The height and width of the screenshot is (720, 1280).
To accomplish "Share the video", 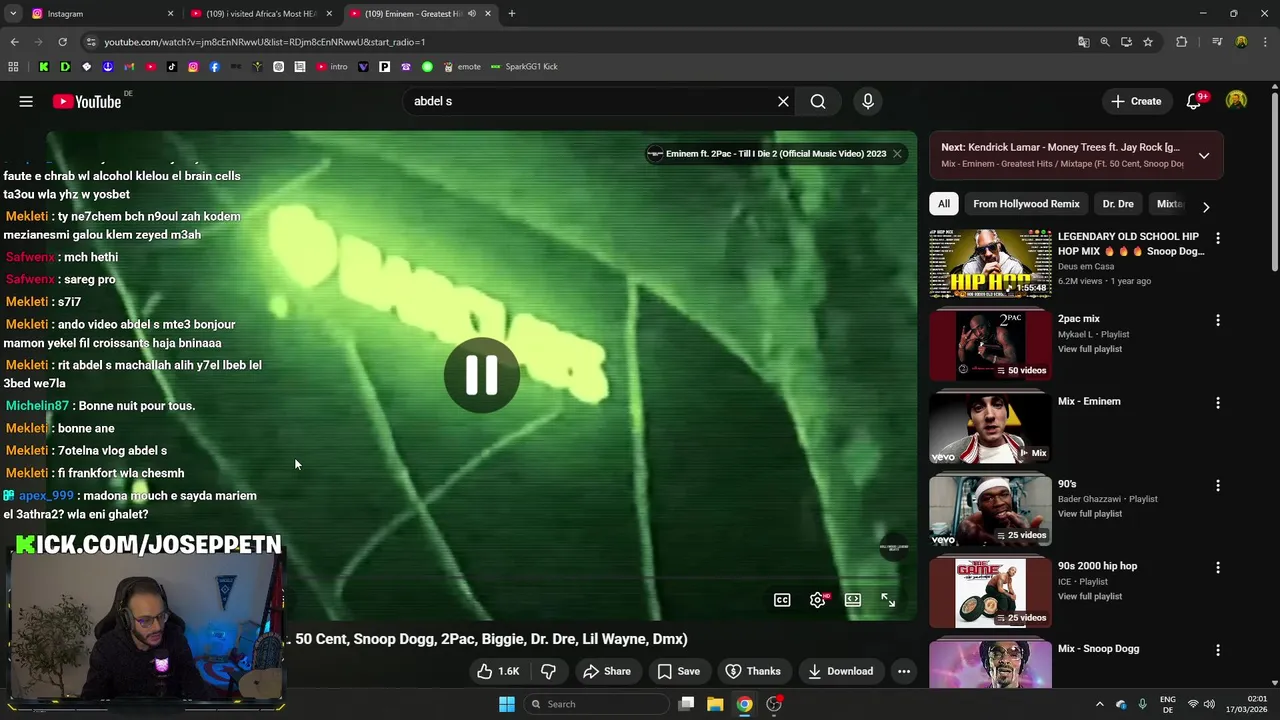I will (607, 671).
